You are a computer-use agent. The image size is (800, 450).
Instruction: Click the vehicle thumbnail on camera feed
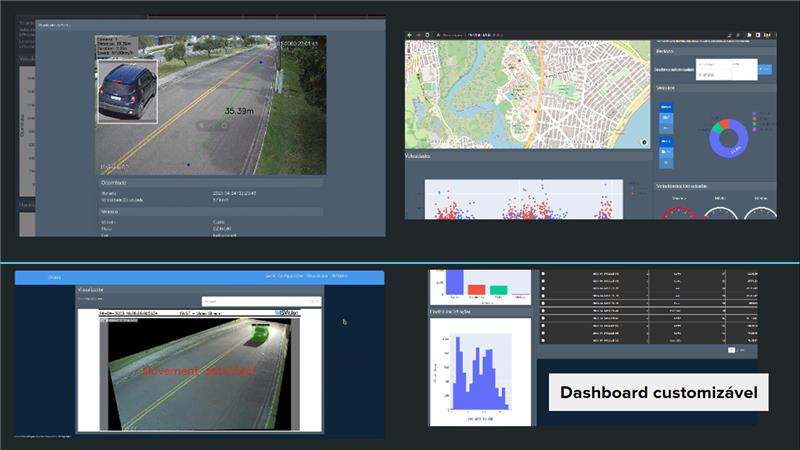pos(127,90)
